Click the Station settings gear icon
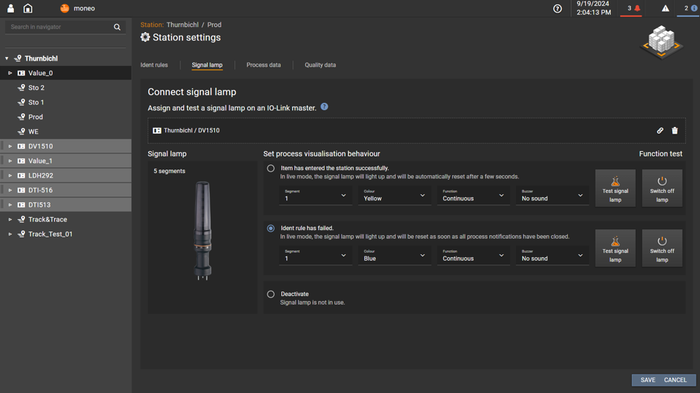700x393 pixels. pos(145,37)
